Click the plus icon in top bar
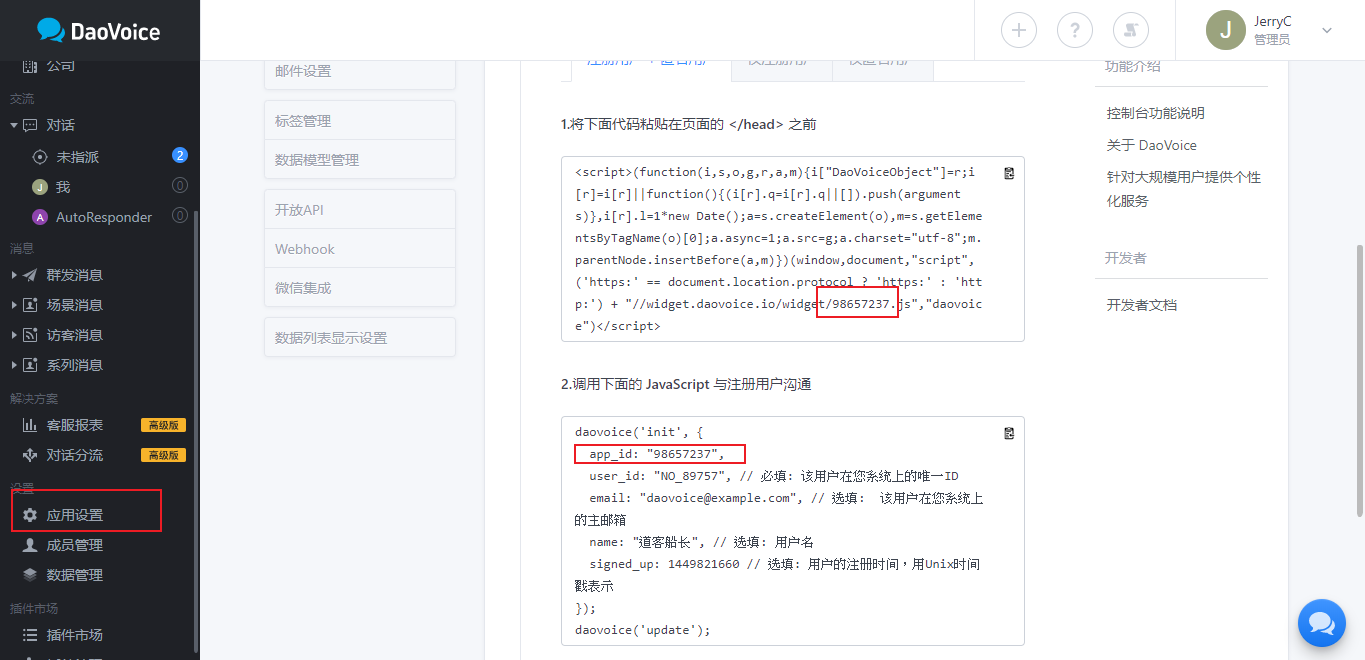Viewport: 1365px width, 660px height. pos(1018,30)
